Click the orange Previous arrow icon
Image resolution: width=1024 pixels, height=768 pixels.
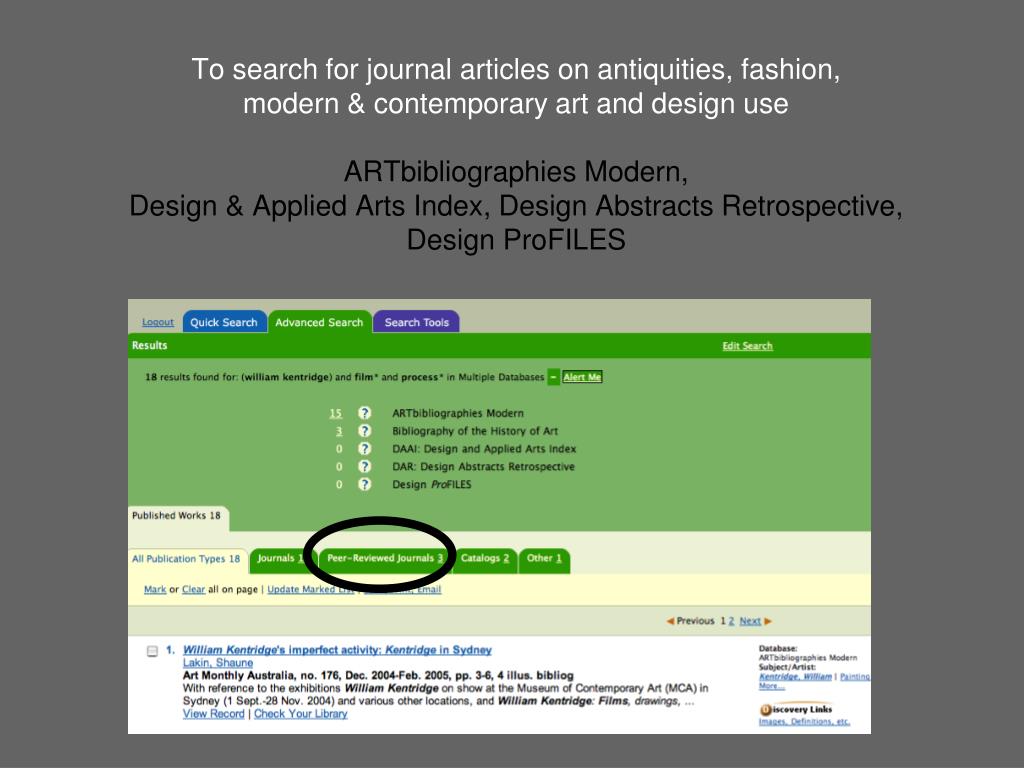coord(670,621)
